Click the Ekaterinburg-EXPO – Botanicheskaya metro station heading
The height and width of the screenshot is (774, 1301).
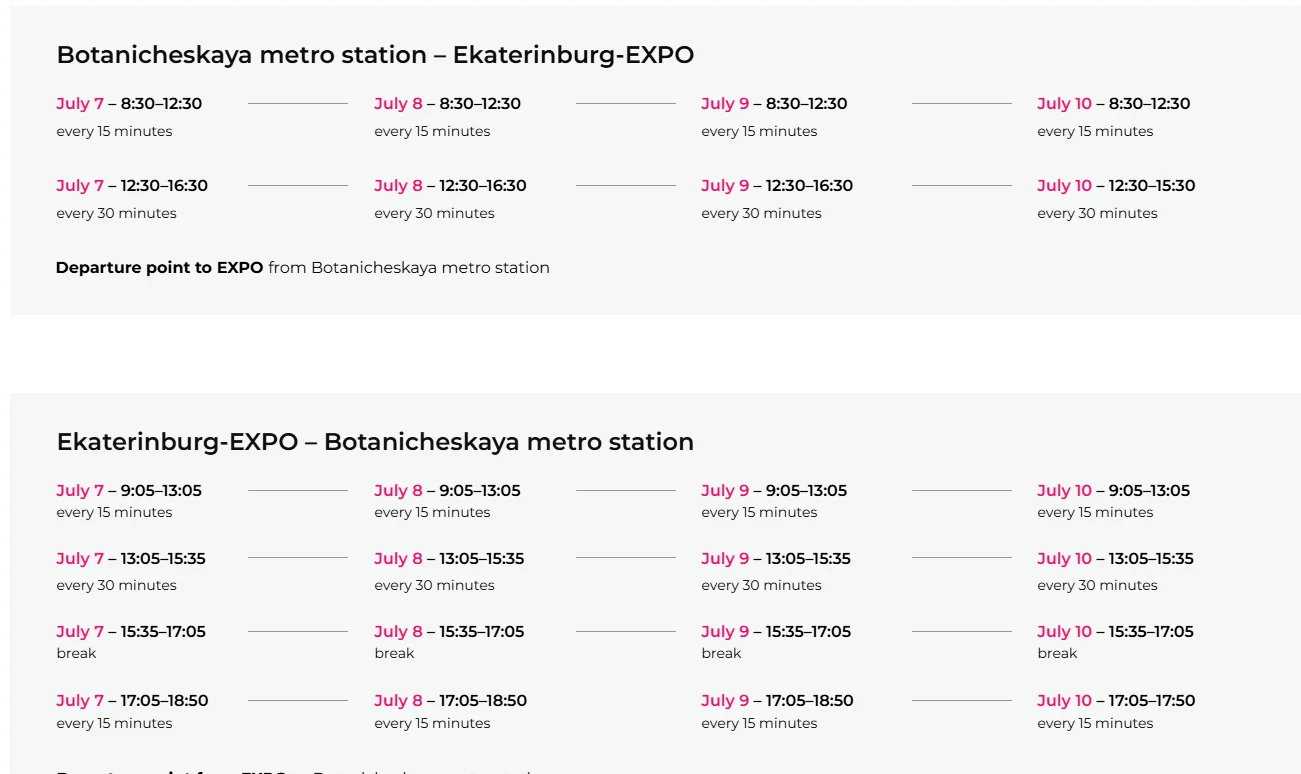375,442
